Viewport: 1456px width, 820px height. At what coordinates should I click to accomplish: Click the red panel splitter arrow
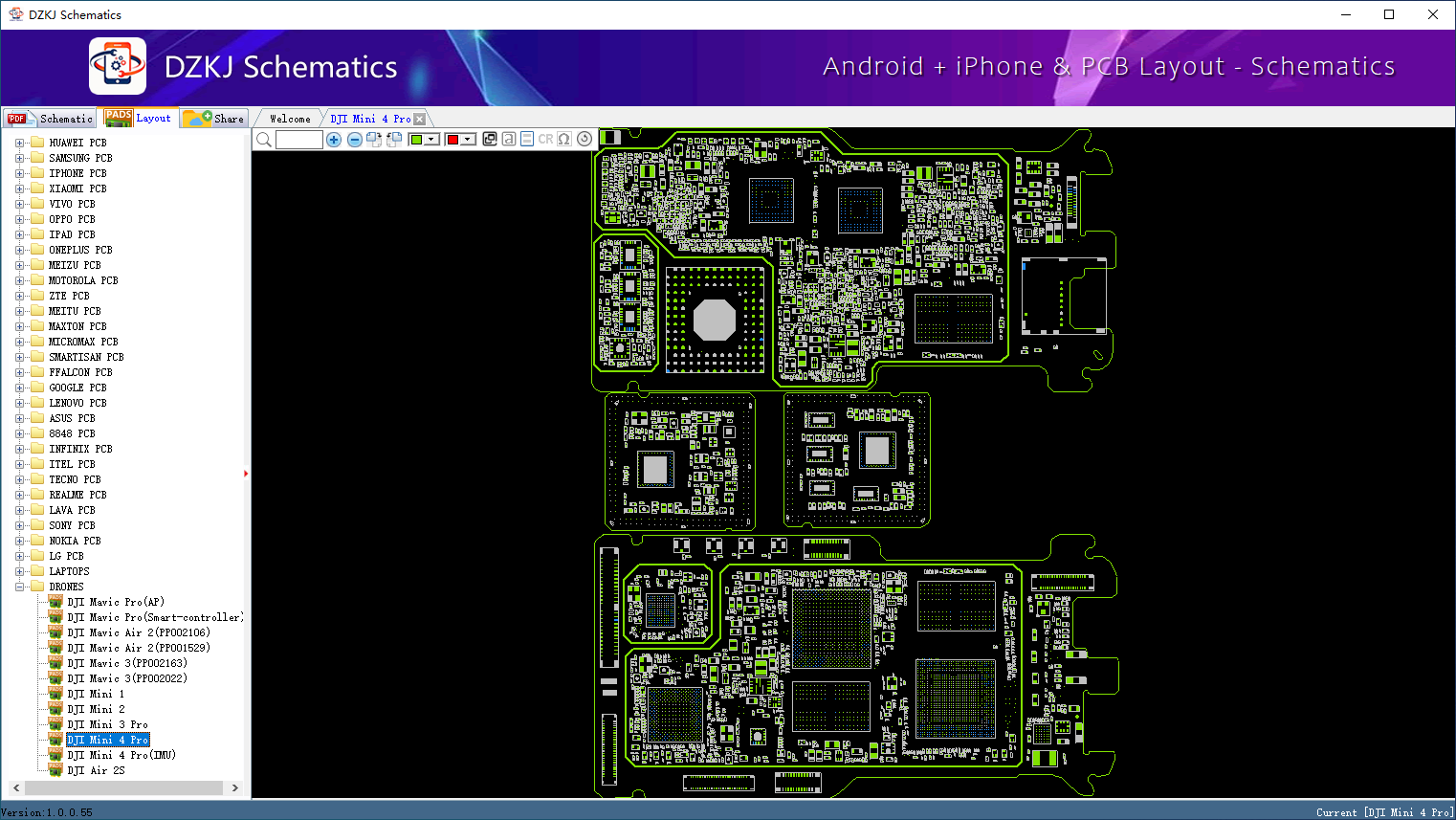pyautogui.click(x=246, y=473)
